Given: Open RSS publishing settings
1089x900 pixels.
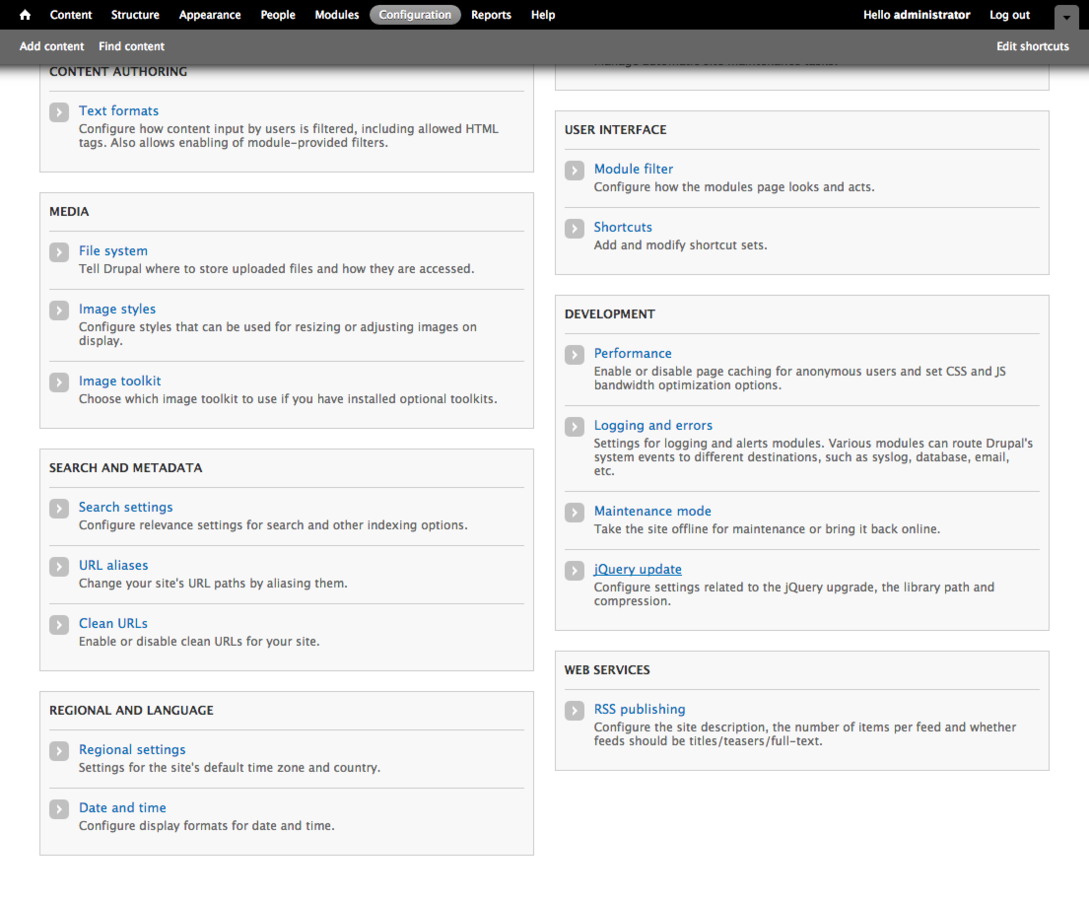Looking at the screenshot, I should (640, 709).
